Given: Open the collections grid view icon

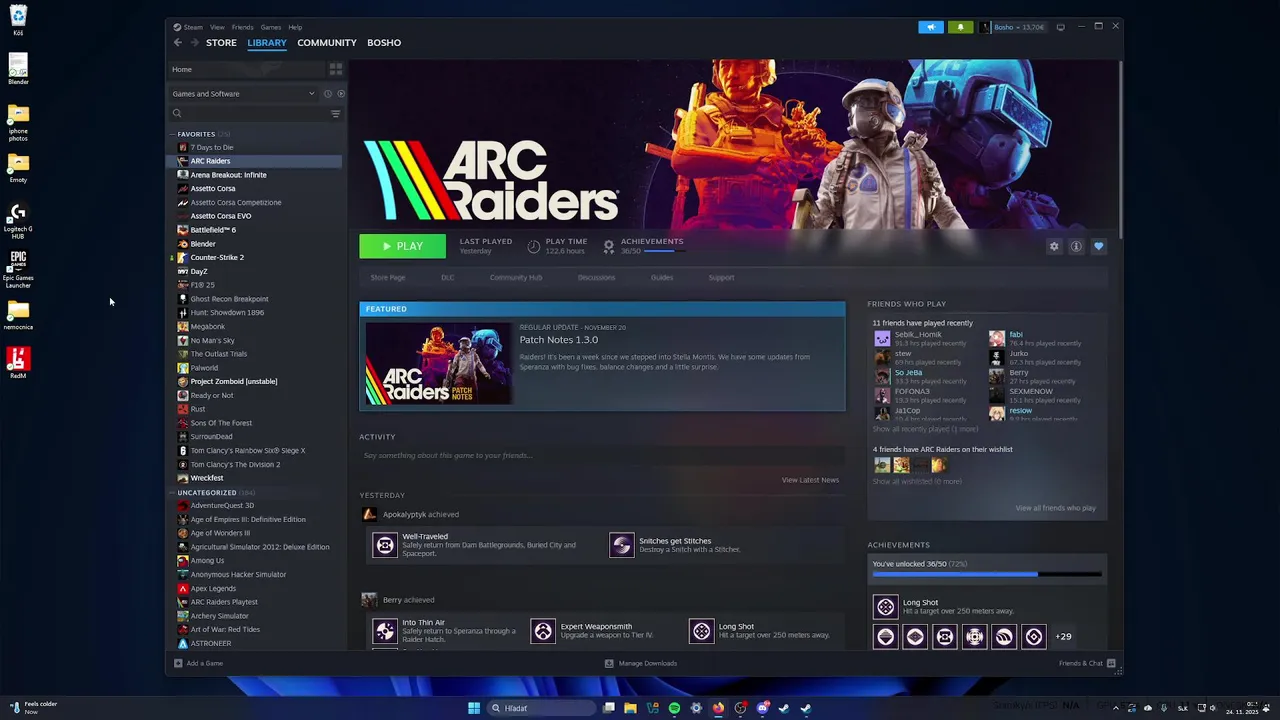Looking at the screenshot, I should (336, 69).
